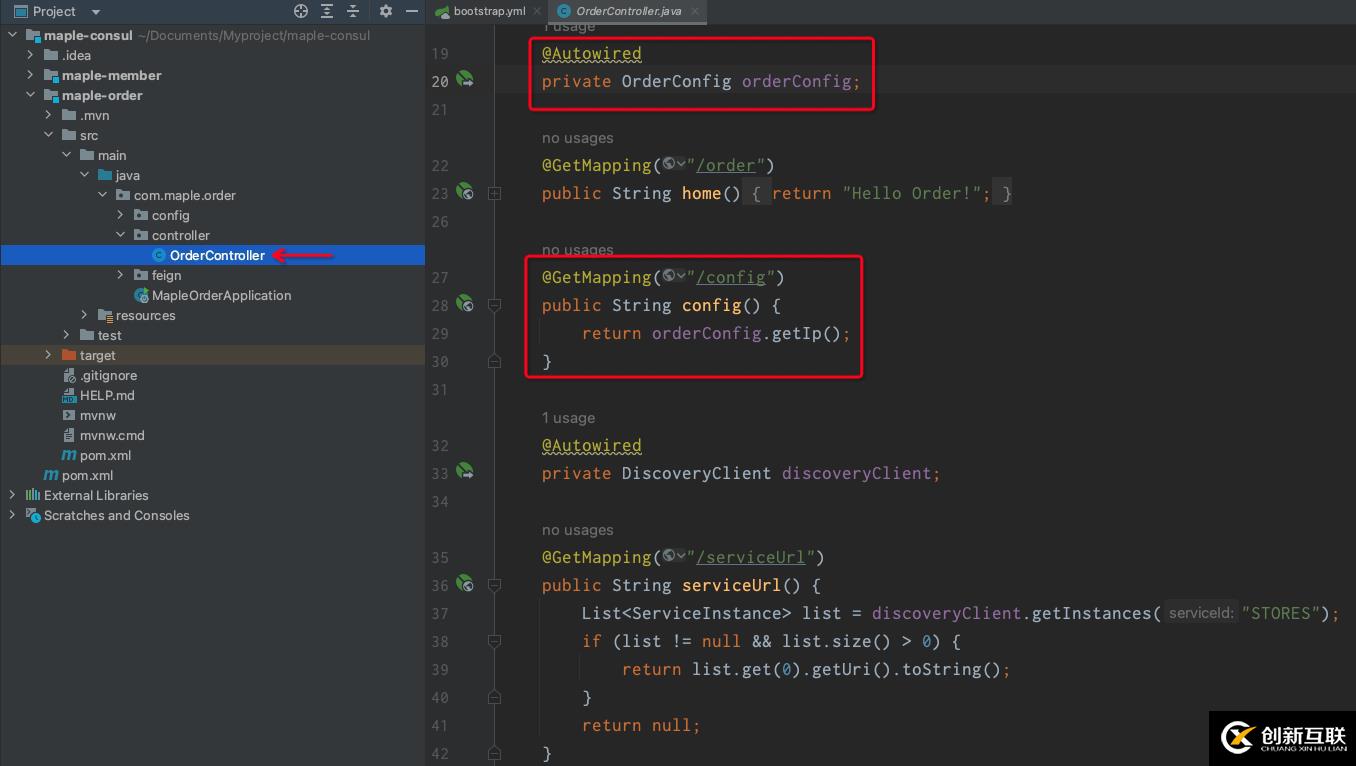This screenshot has width=1356, height=766.
Task: Click the "1 usage" hint above discoveryClient
Action: [568, 418]
